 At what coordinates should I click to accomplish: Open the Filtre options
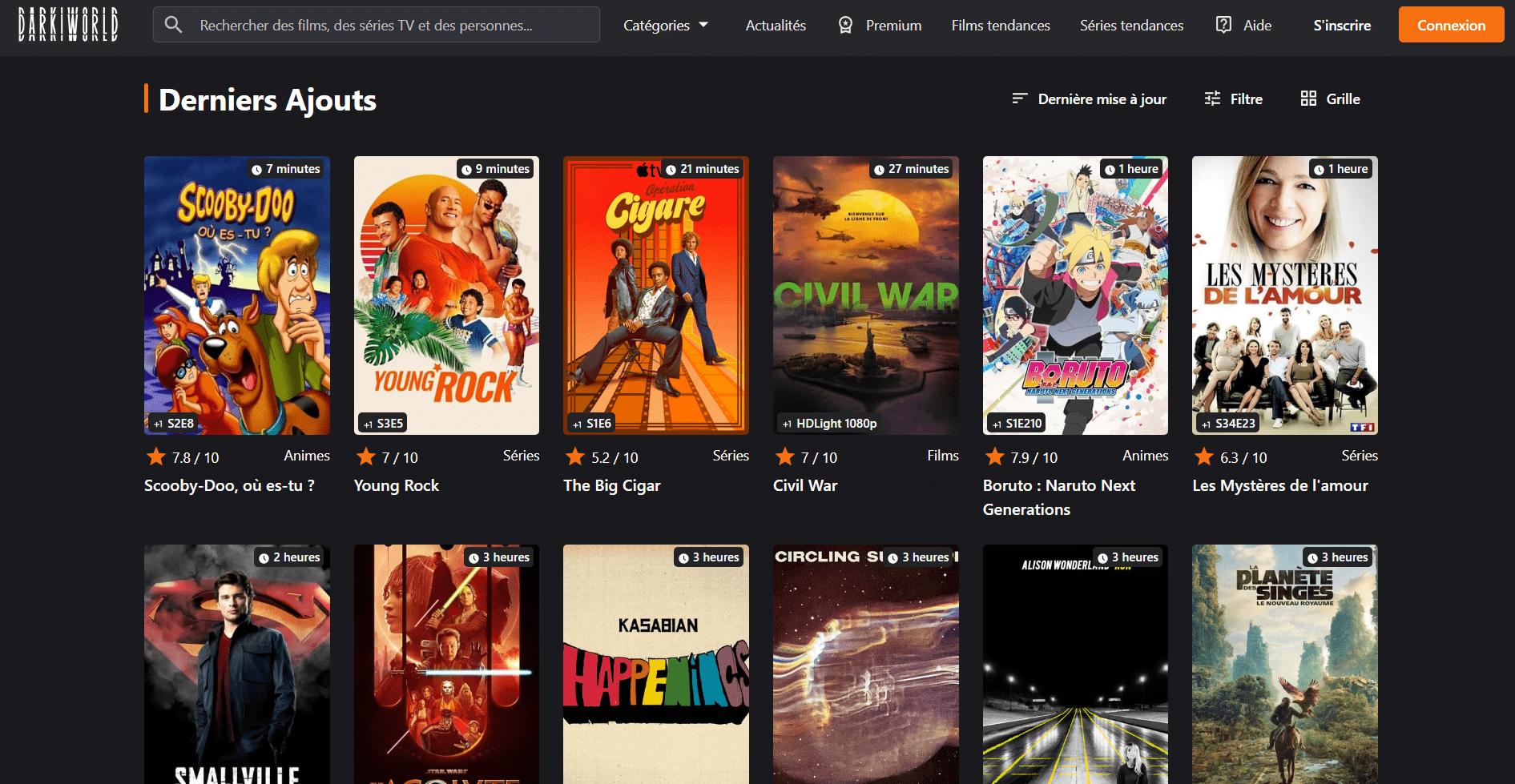1246,99
